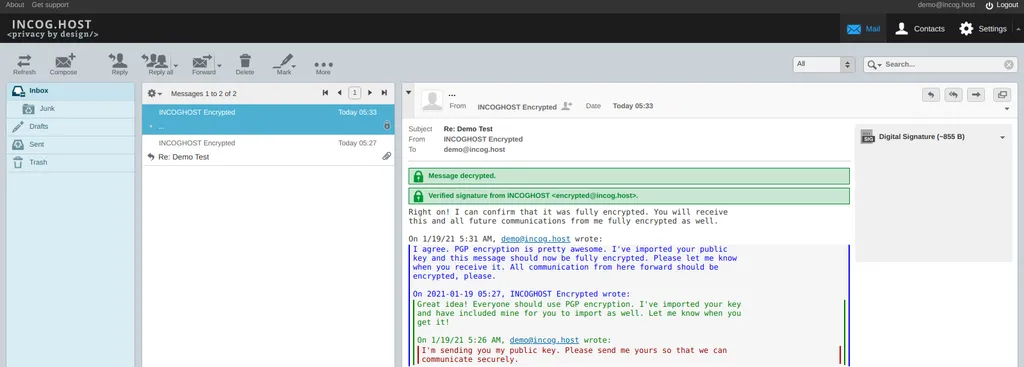Expand header options arrow below window icon

point(1007,109)
